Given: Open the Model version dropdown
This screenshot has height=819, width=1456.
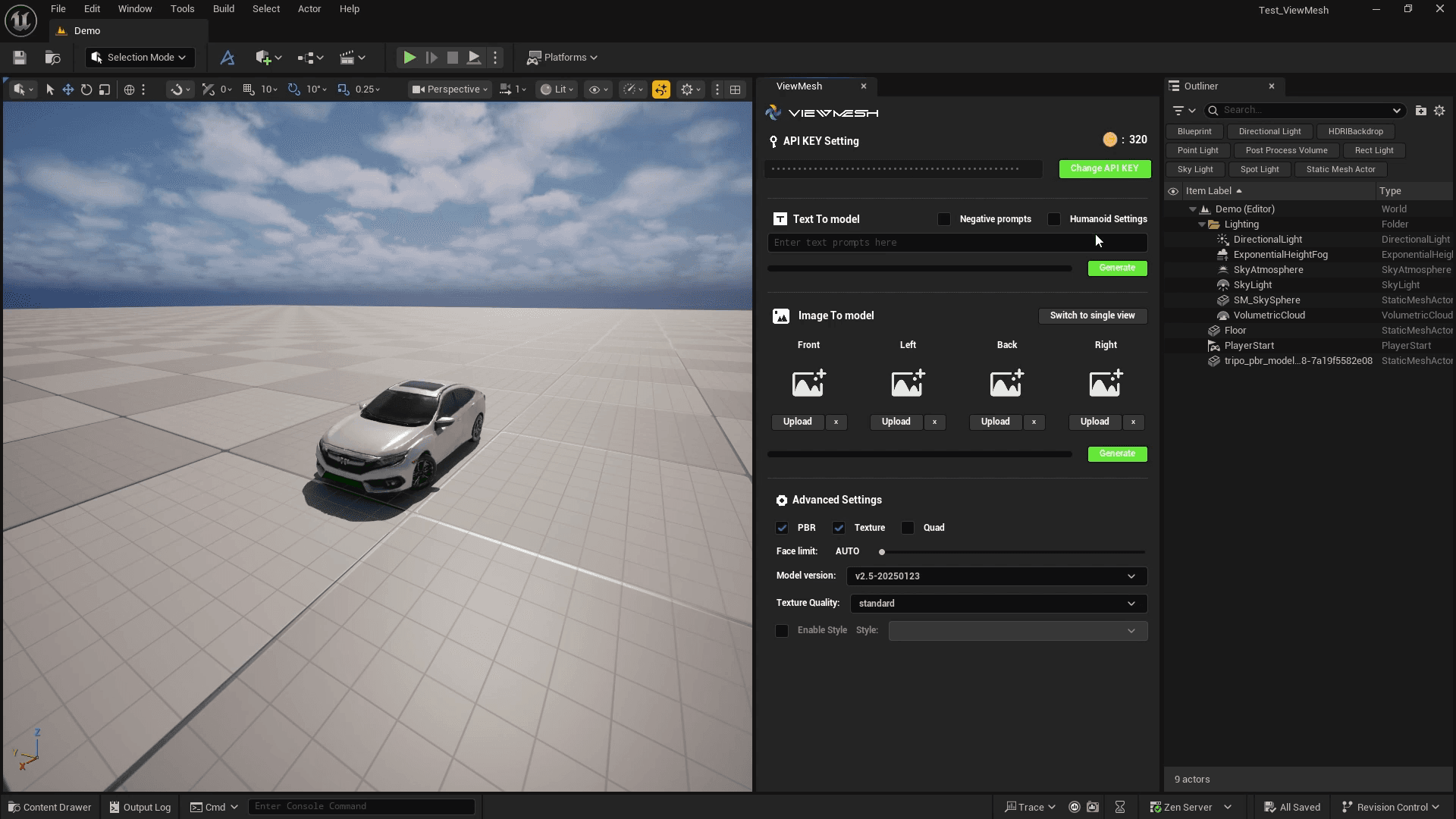Looking at the screenshot, I should pyautogui.click(x=996, y=576).
